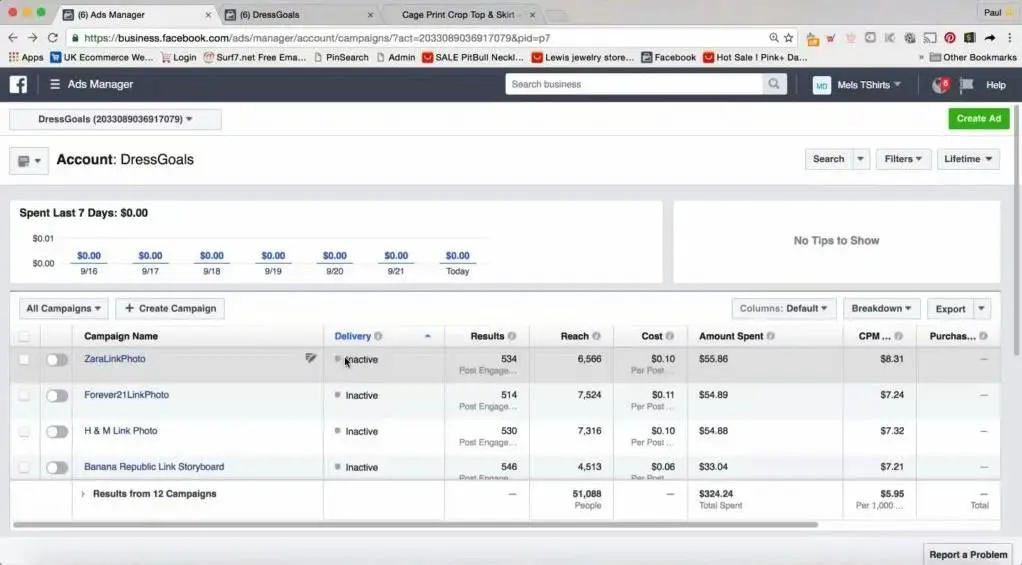Open the Breakdown dropdown

click(881, 308)
